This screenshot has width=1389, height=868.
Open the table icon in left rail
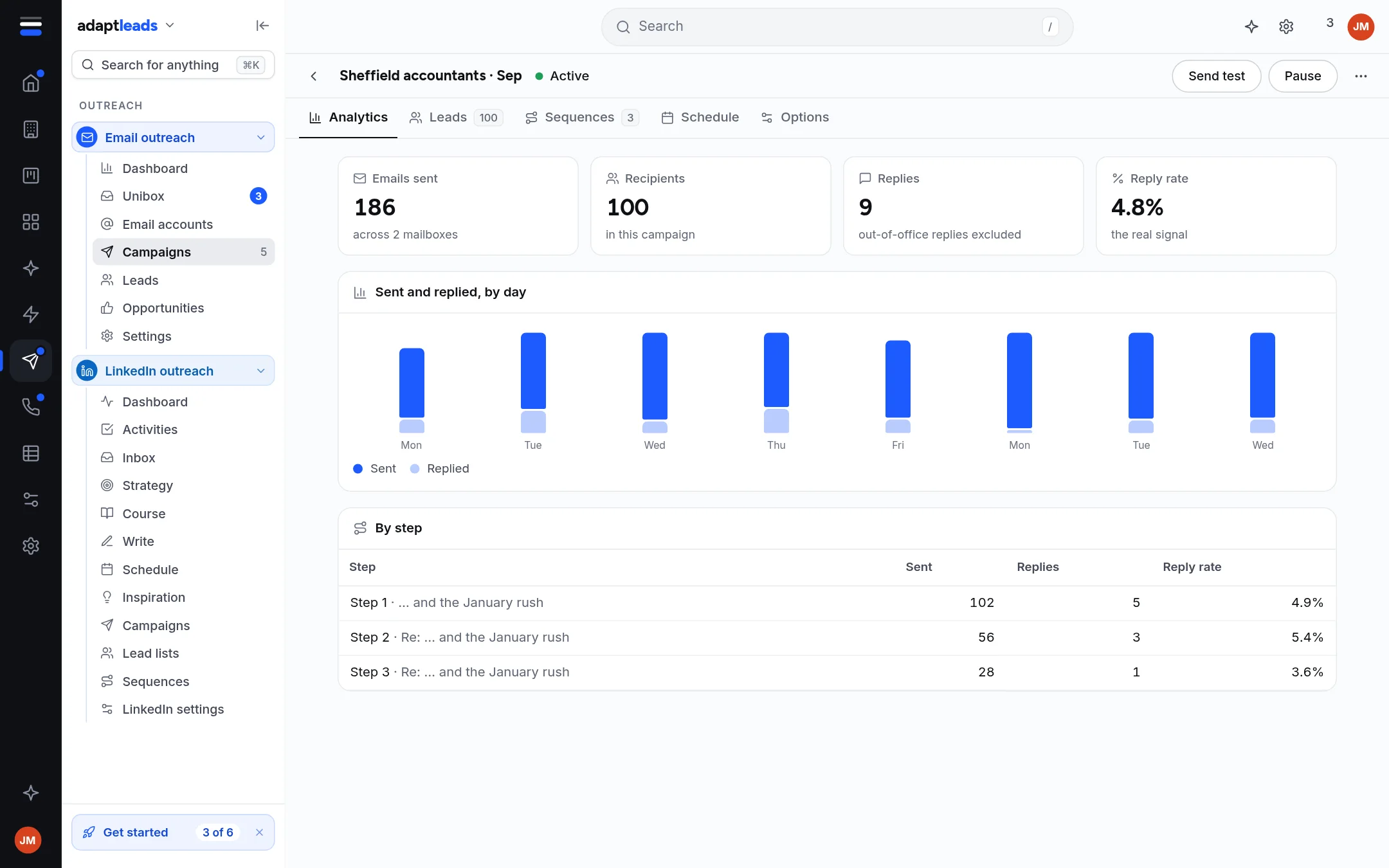(x=31, y=453)
